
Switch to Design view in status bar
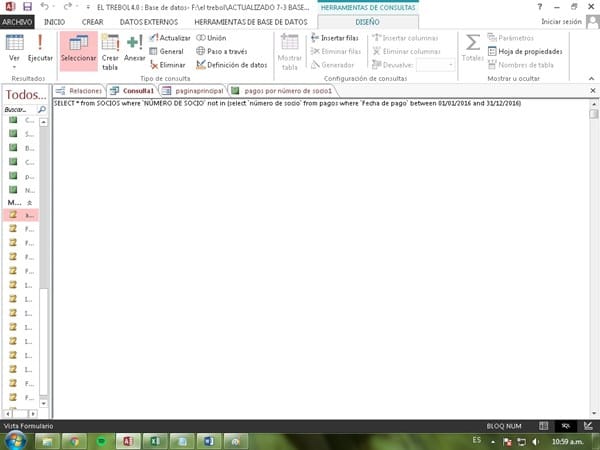pyautogui.click(x=589, y=426)
